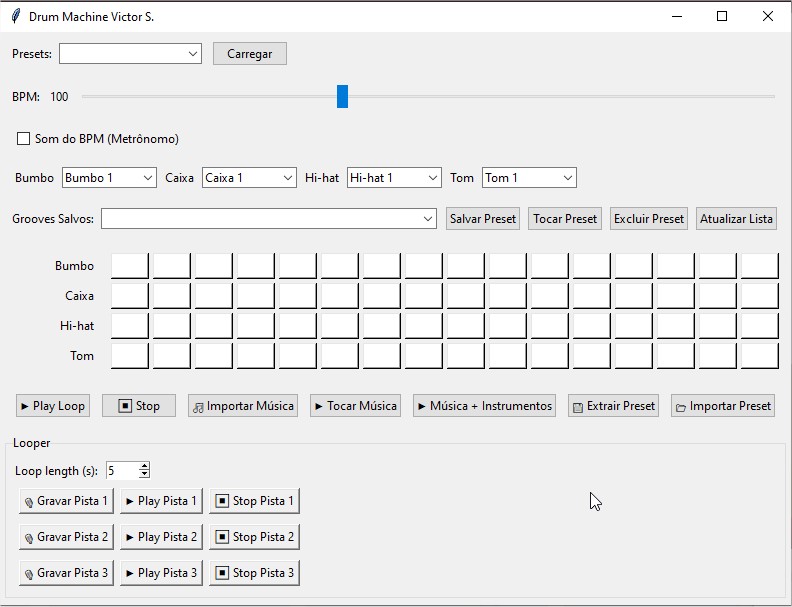Viewport: 792px width, 607px height.
Task: Stop looper Pista 3
Action: point(255,573)
